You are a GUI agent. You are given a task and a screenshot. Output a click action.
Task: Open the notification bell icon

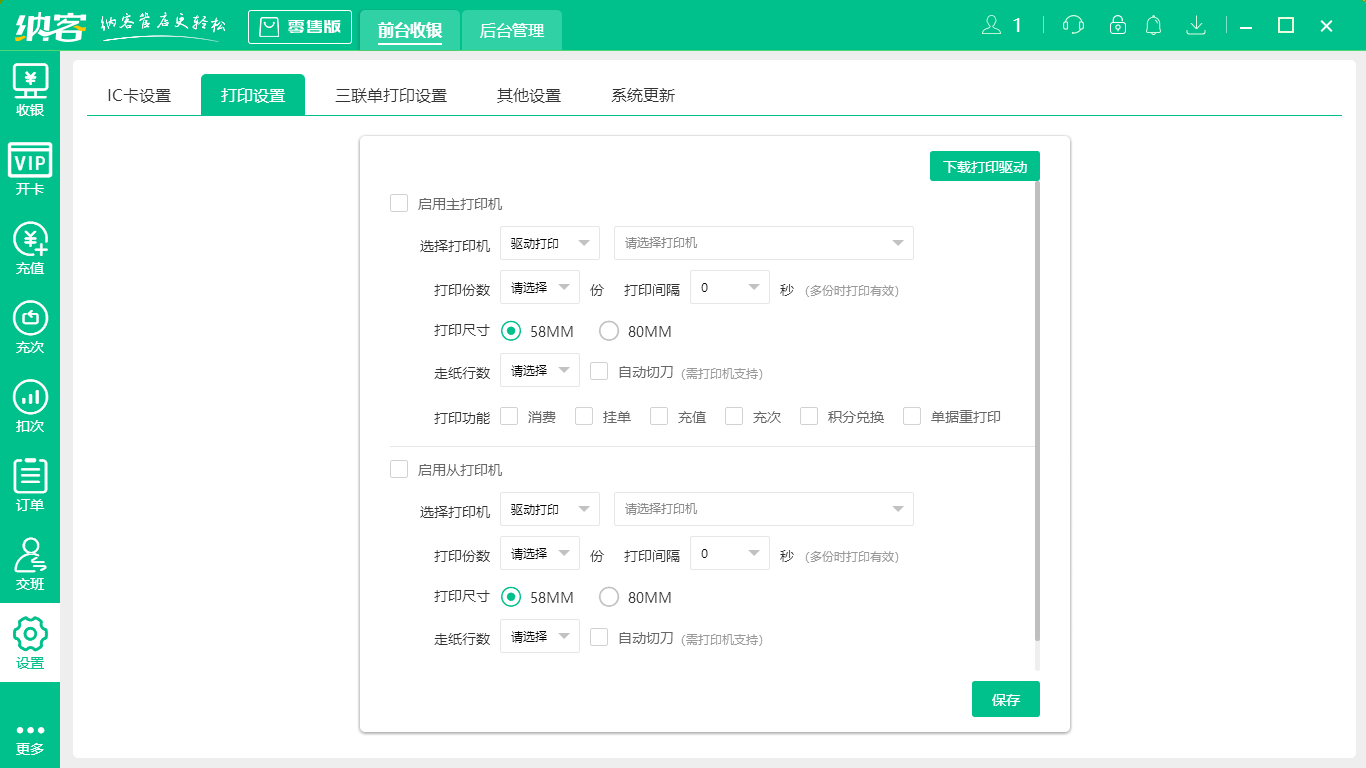1154,25
